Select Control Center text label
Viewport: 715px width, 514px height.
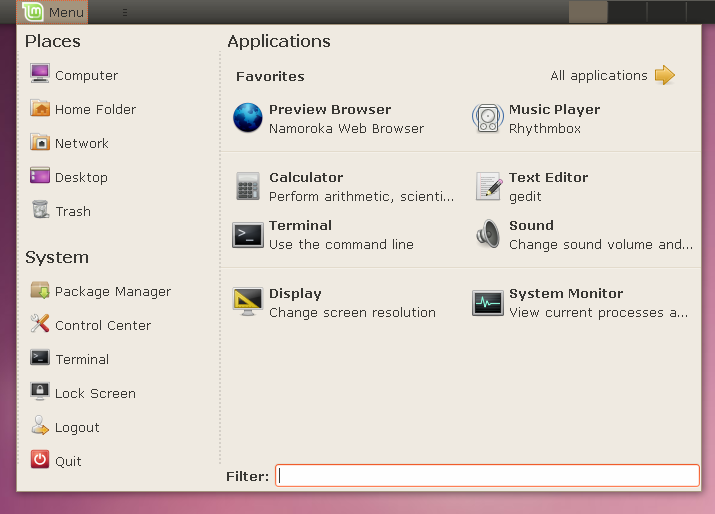[103, 325]
